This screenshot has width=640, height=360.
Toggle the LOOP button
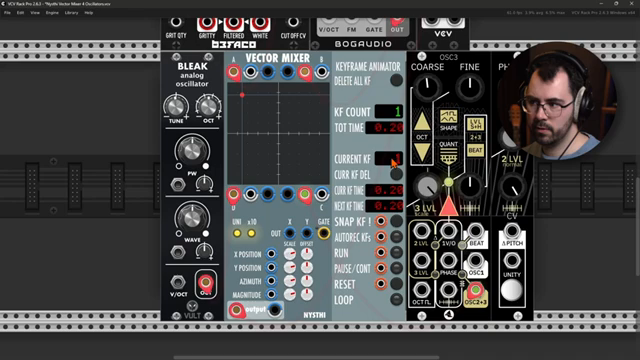pos(396,299)
